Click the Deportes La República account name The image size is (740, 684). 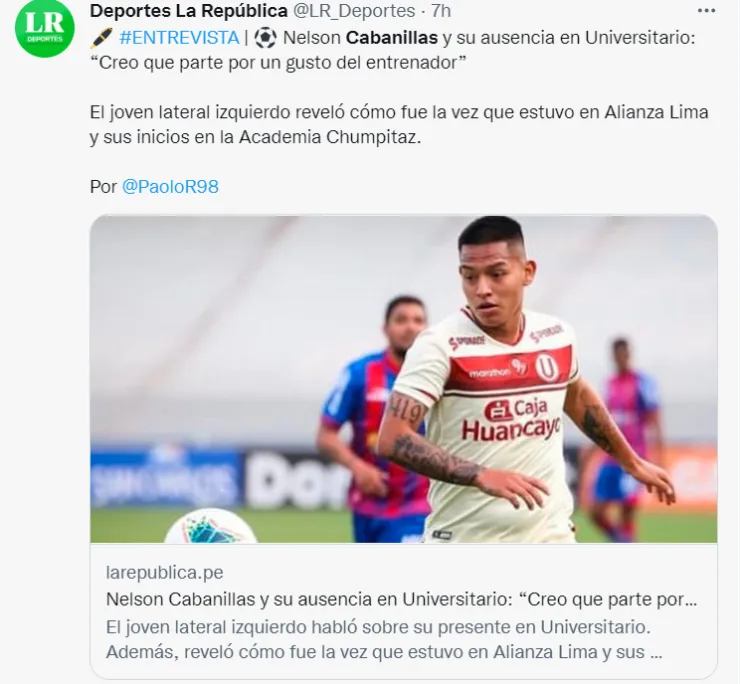pos(189,11)
